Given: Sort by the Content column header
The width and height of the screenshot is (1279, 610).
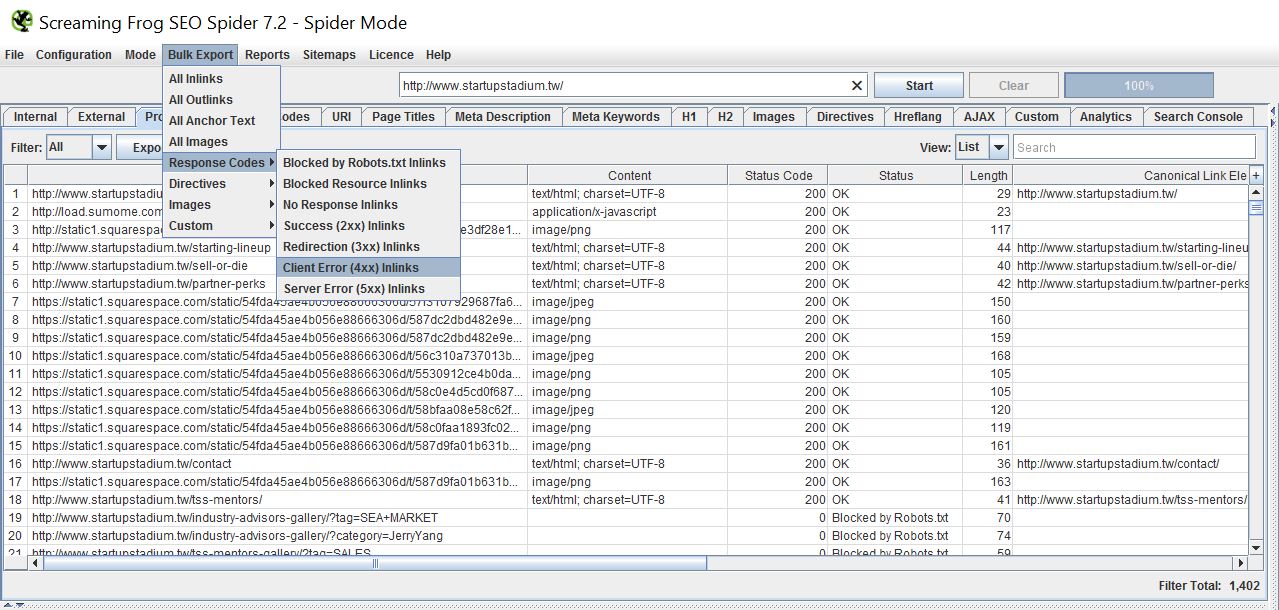Looking at the screenshot, I should click(x=629, y=175).
